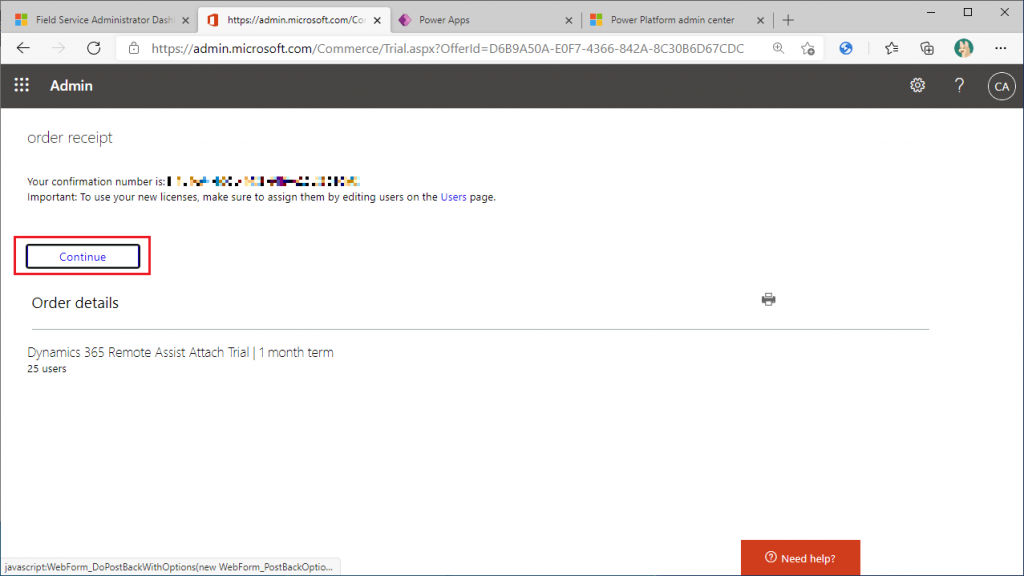The image size is (1024, 576).
Task: Close the Power Platform admin center tab
Action: 760,20
